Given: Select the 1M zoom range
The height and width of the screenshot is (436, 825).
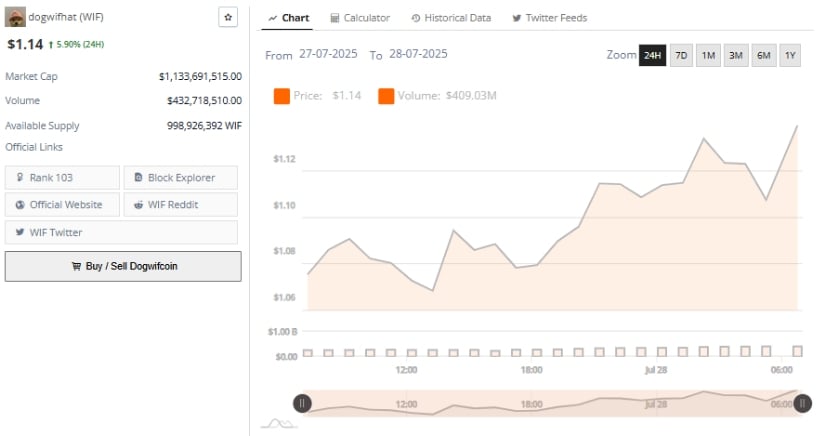Looking at the screenshot, I should pyautogui.click(x=708, y=55).
